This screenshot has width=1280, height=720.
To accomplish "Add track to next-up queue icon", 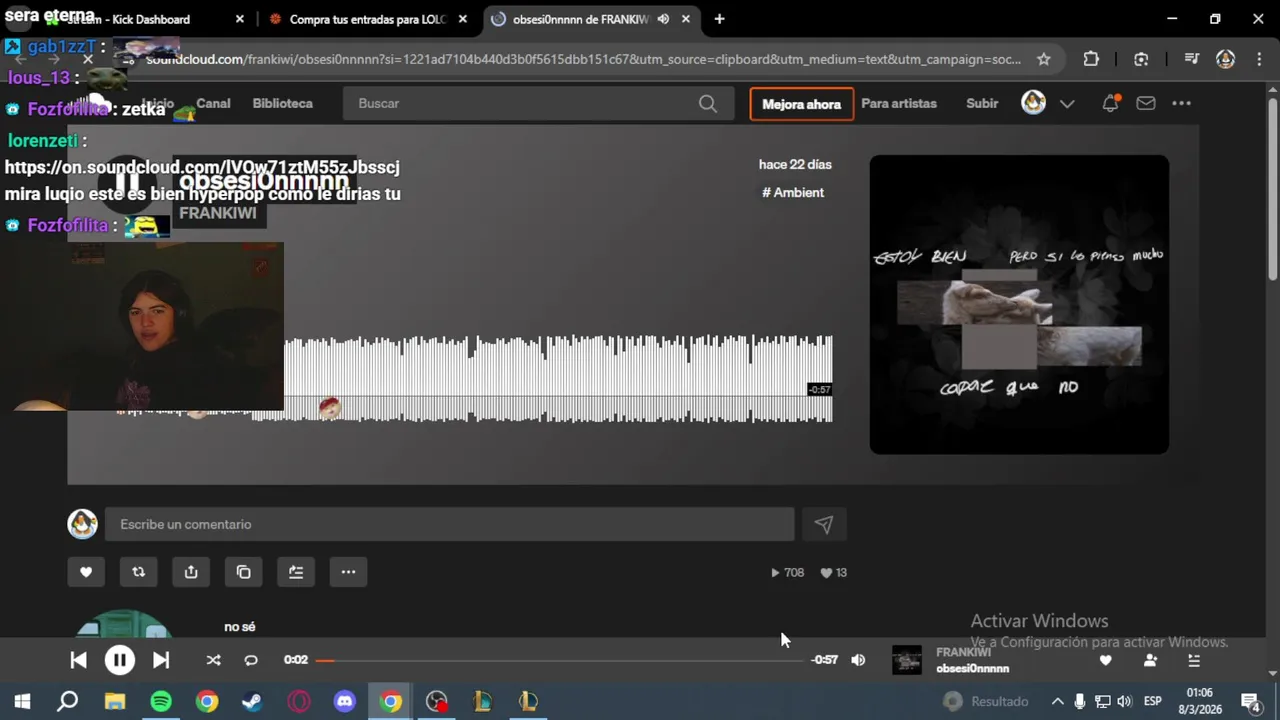I will coord(296,572).
